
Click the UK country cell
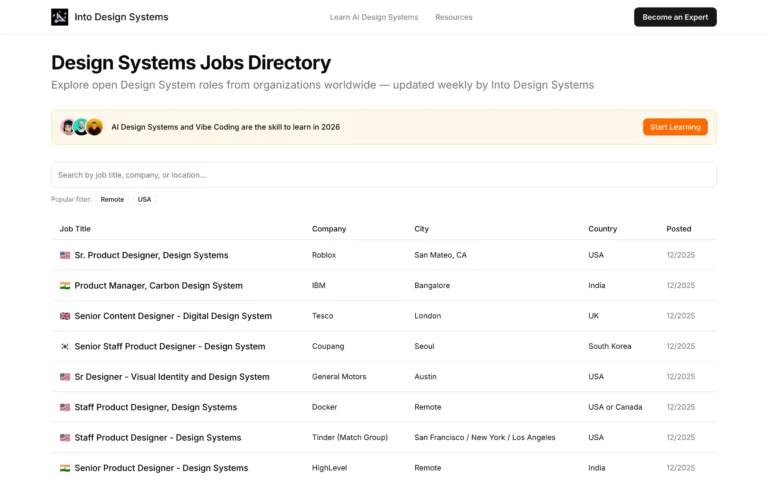click(x=594, y=316)
